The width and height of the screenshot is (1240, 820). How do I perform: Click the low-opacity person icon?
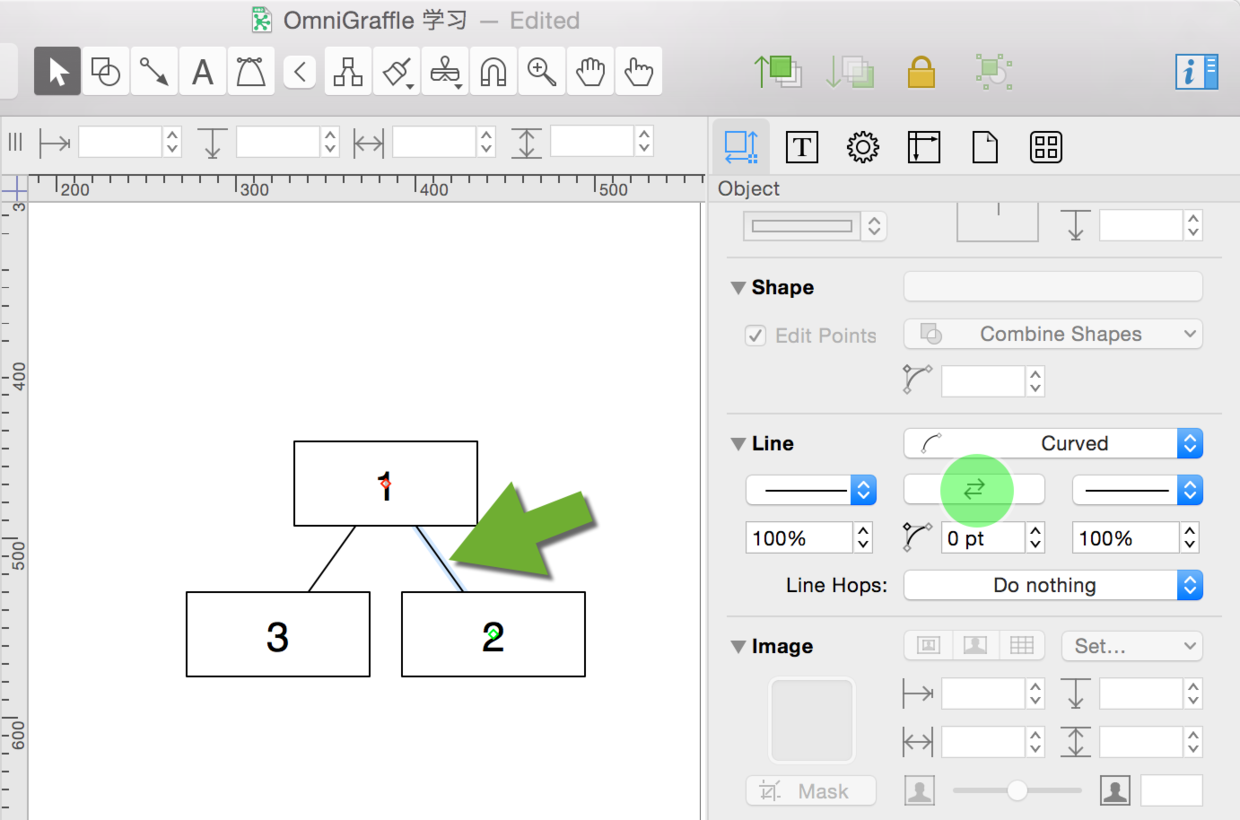click(919, 791)
